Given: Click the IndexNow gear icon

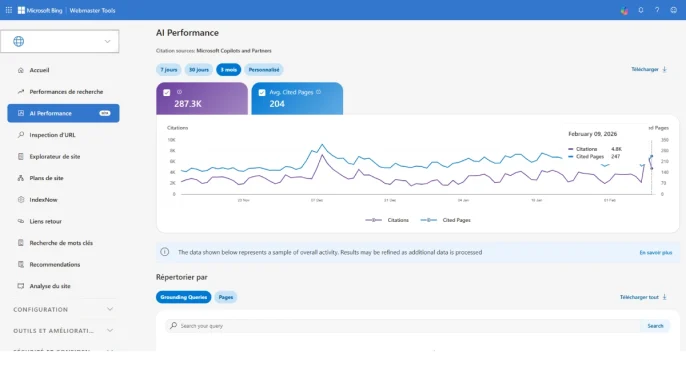Looking at the screenshot, I should (21, 200).
